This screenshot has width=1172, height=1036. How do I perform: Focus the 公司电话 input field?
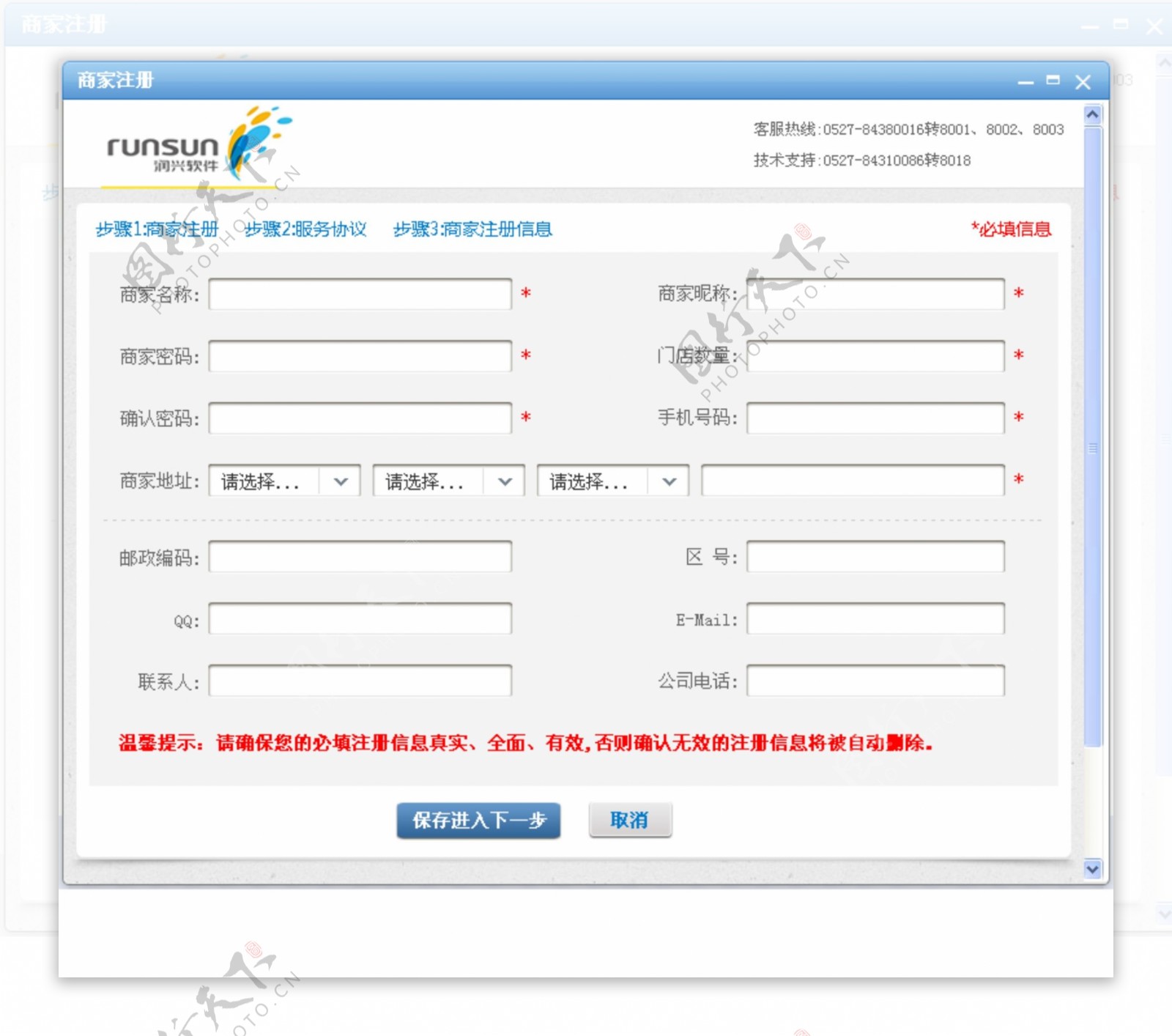click(x=875, y=681)
